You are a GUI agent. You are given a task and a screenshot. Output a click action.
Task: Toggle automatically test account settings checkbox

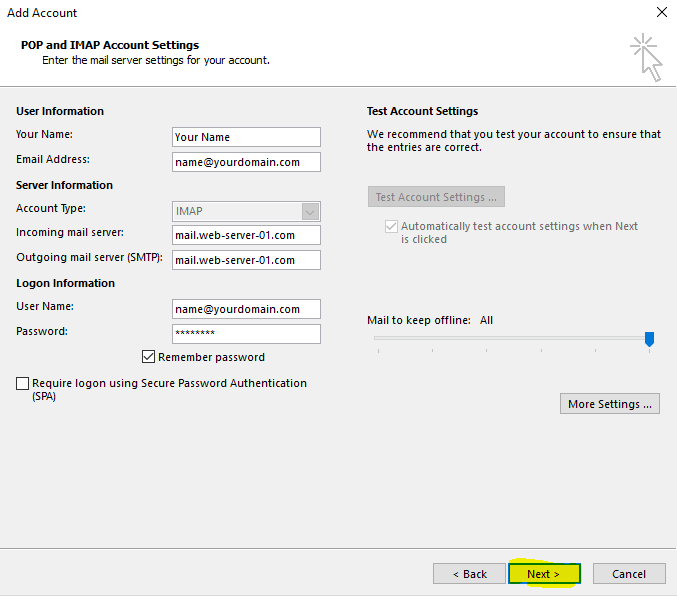[x=391, y=227]
